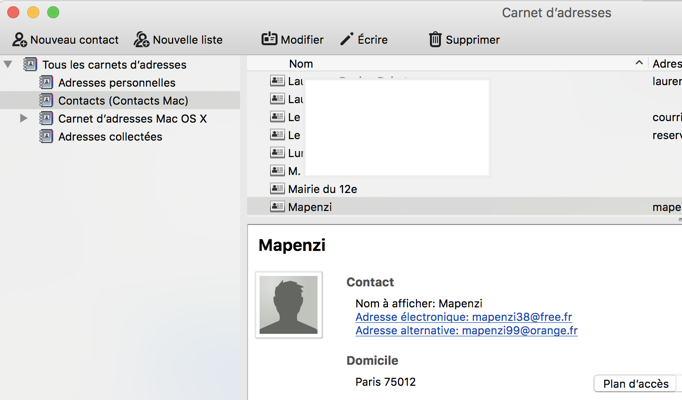
Task: Open the alternative address mapenzi99@orange.fr link
Action: (466, 330)
